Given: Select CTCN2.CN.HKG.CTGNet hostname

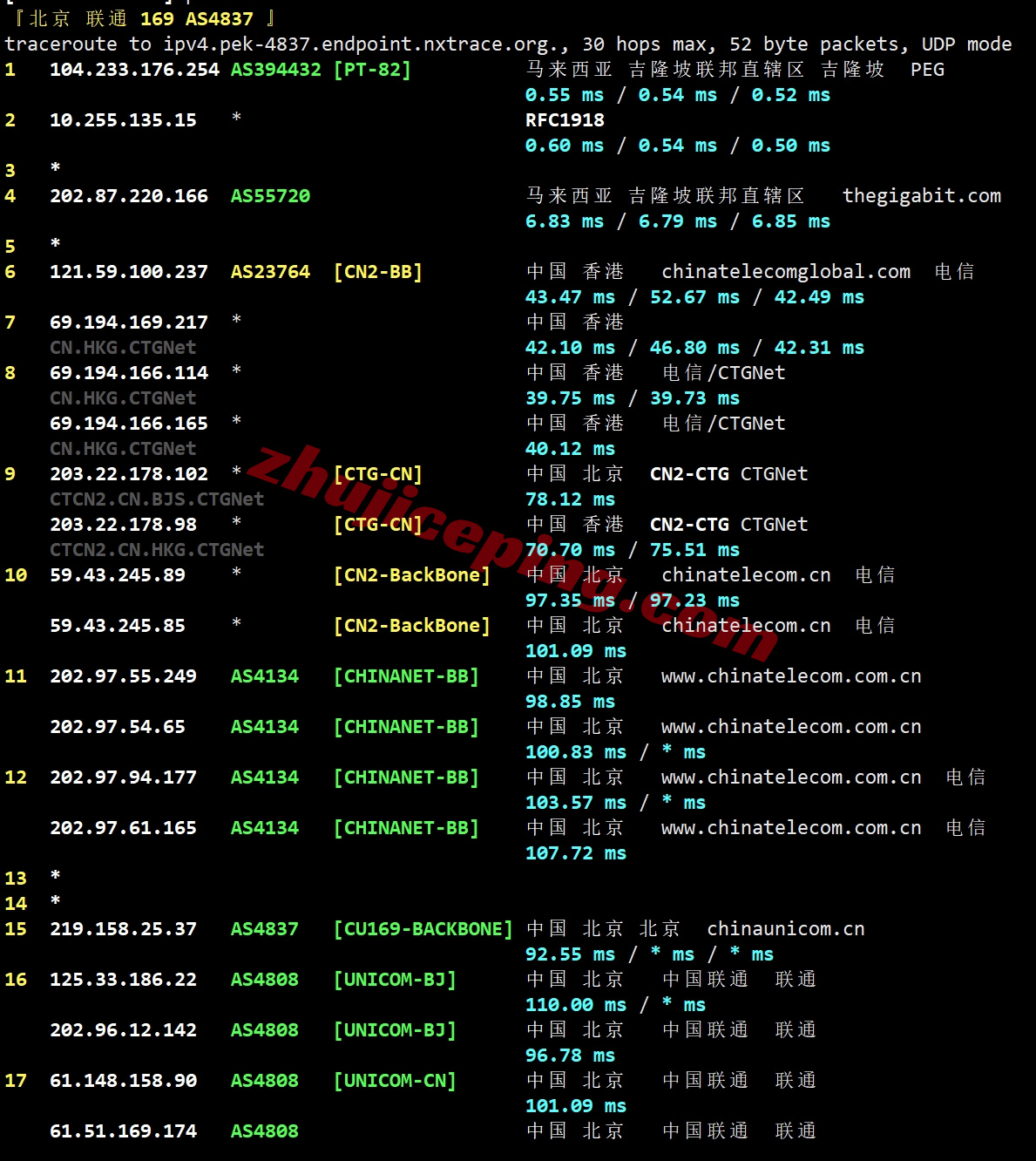Looking at the screenshot, I should point(157,550).
